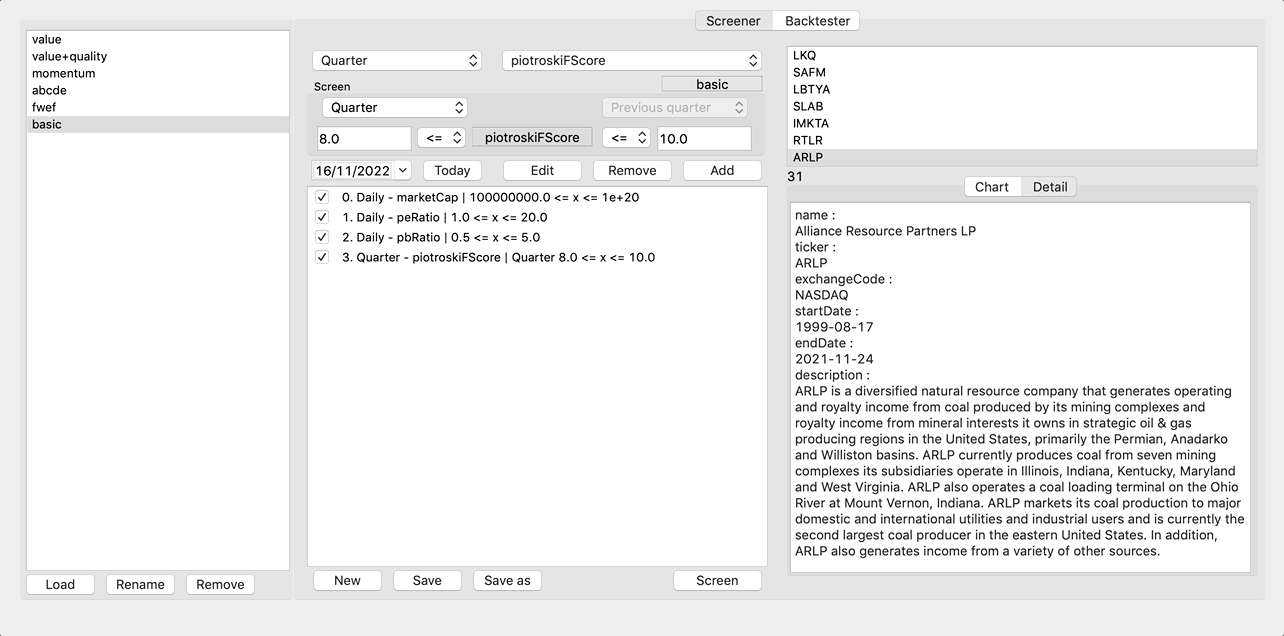Select saved screen 'abcde'
Image resolution: width=1284 pixels, height=636 pixels.
click(158, 90)
